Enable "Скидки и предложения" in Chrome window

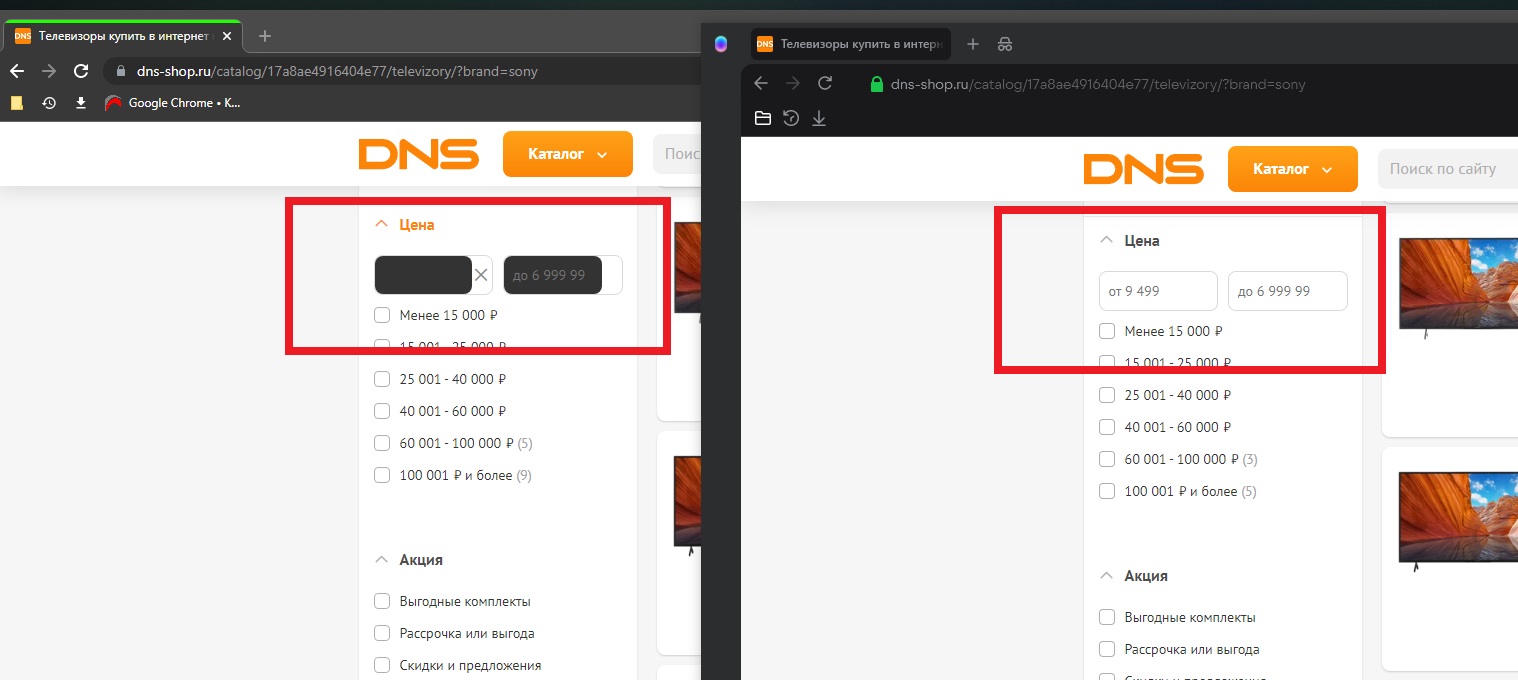tap(382, 665)
